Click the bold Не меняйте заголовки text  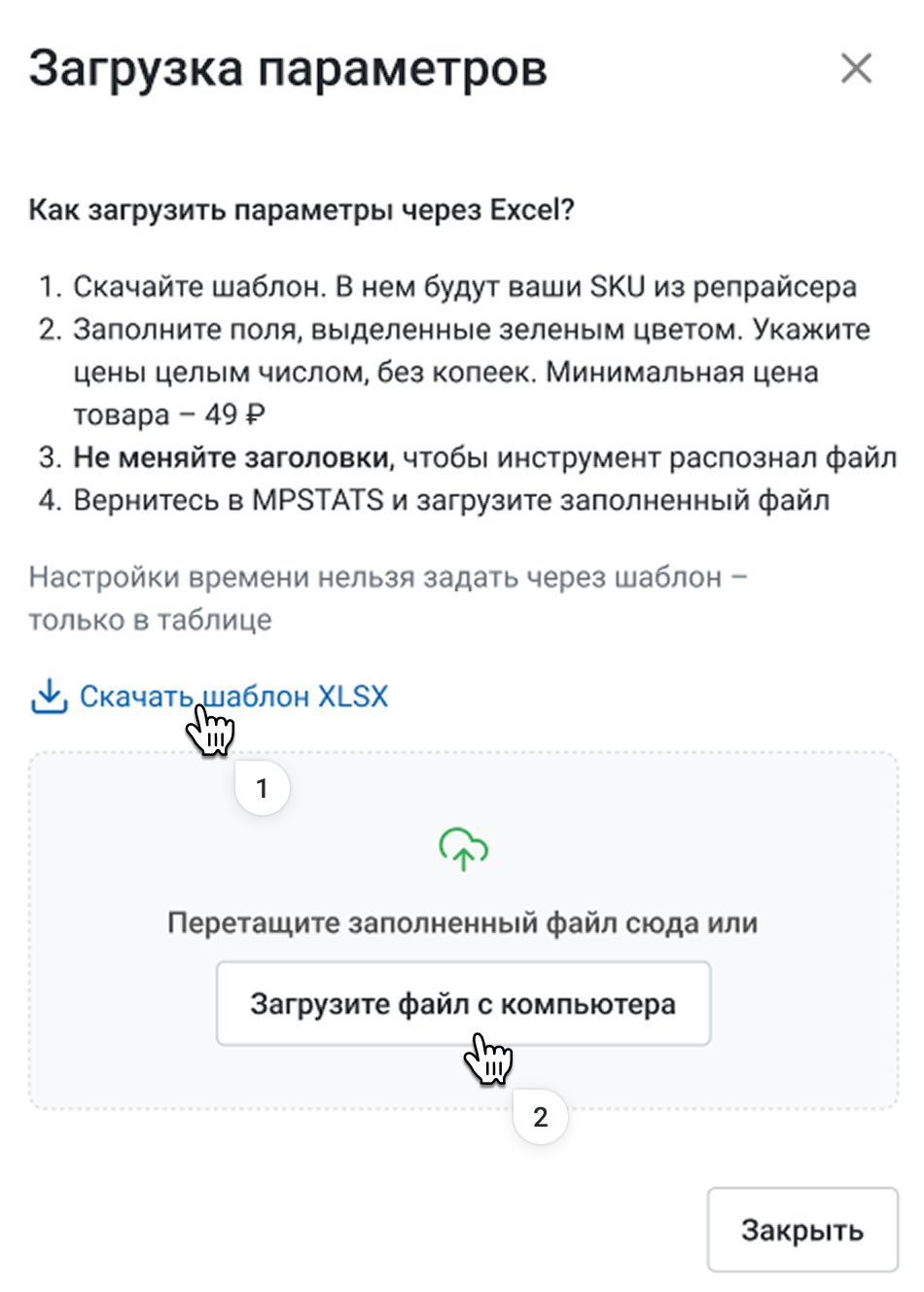coord(231,457)
